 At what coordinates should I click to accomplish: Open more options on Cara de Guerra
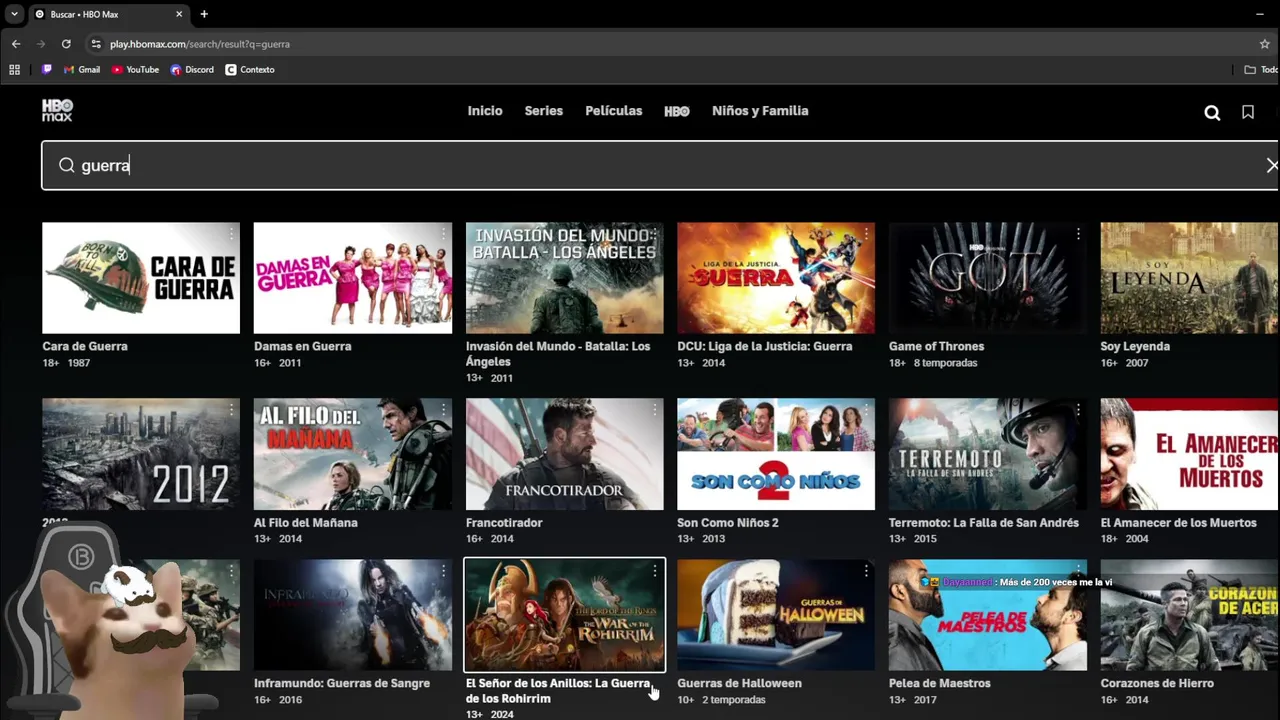231,234
